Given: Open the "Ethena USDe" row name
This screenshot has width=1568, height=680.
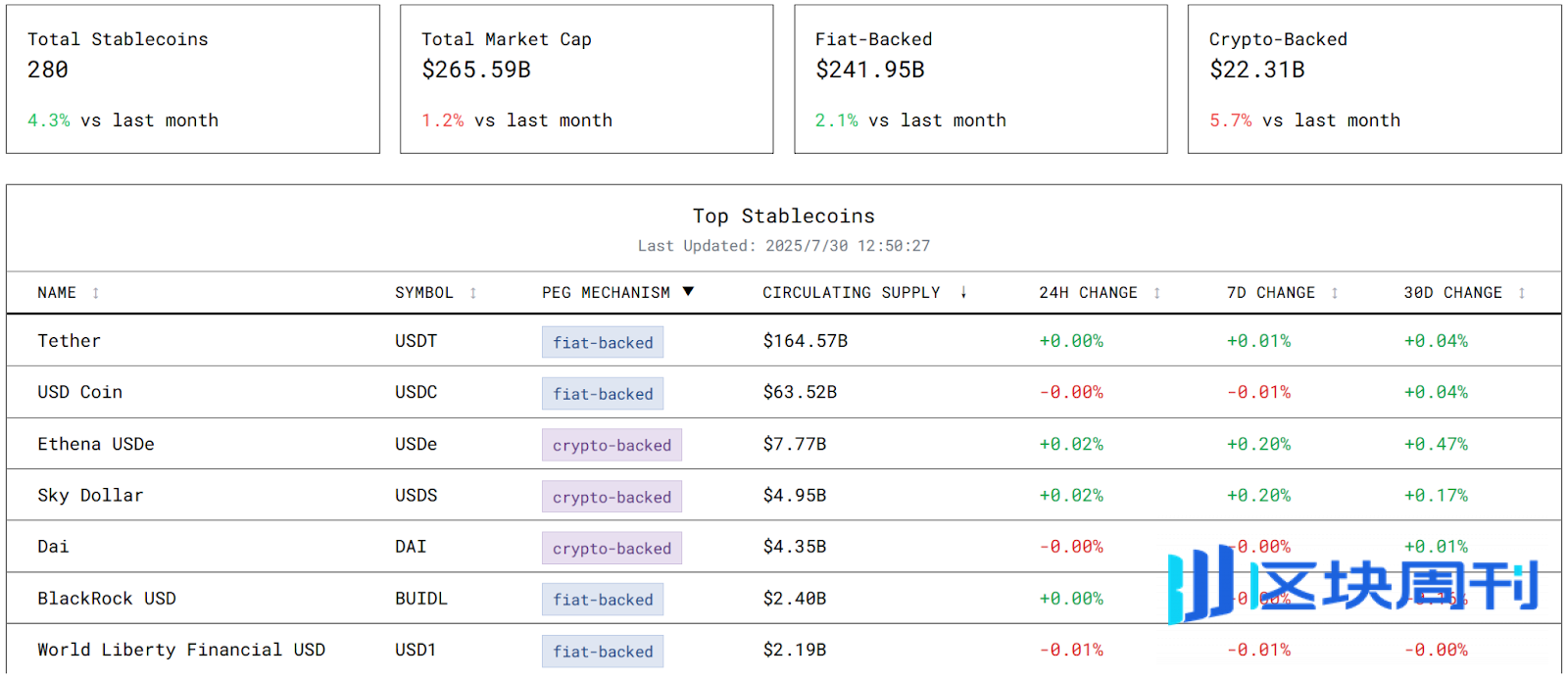Looking at the screenshot, I should (96, 444).
